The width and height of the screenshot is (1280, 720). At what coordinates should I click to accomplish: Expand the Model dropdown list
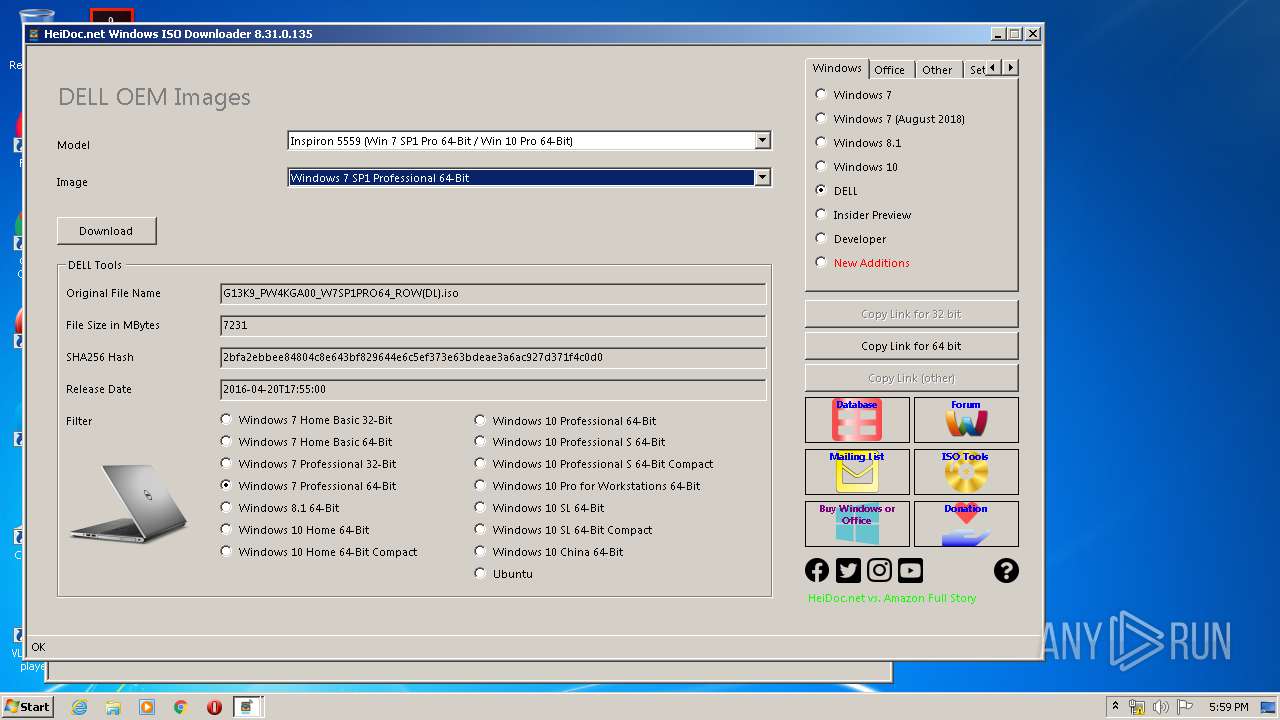763,141
